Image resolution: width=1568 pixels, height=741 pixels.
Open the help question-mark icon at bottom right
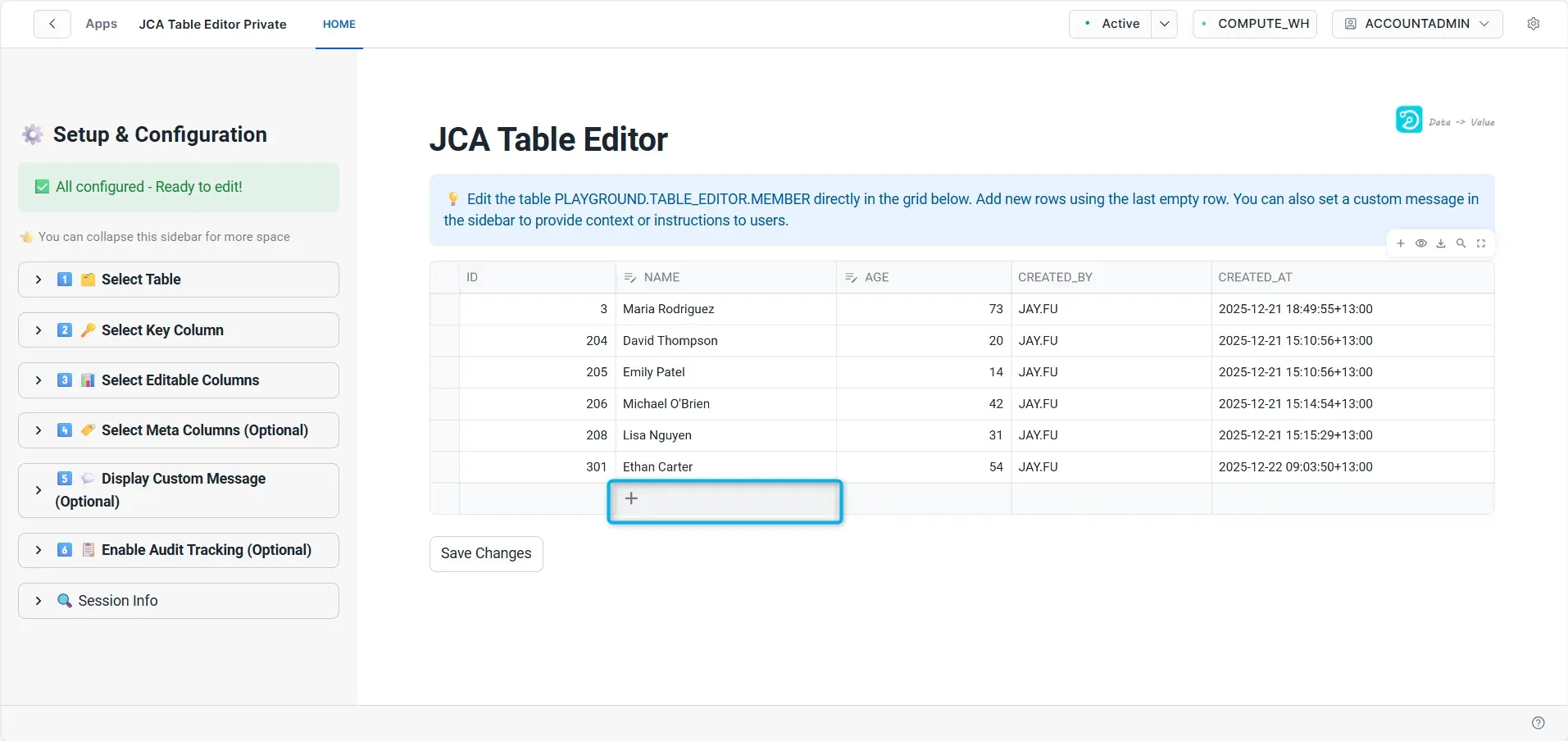(1538, 722)
